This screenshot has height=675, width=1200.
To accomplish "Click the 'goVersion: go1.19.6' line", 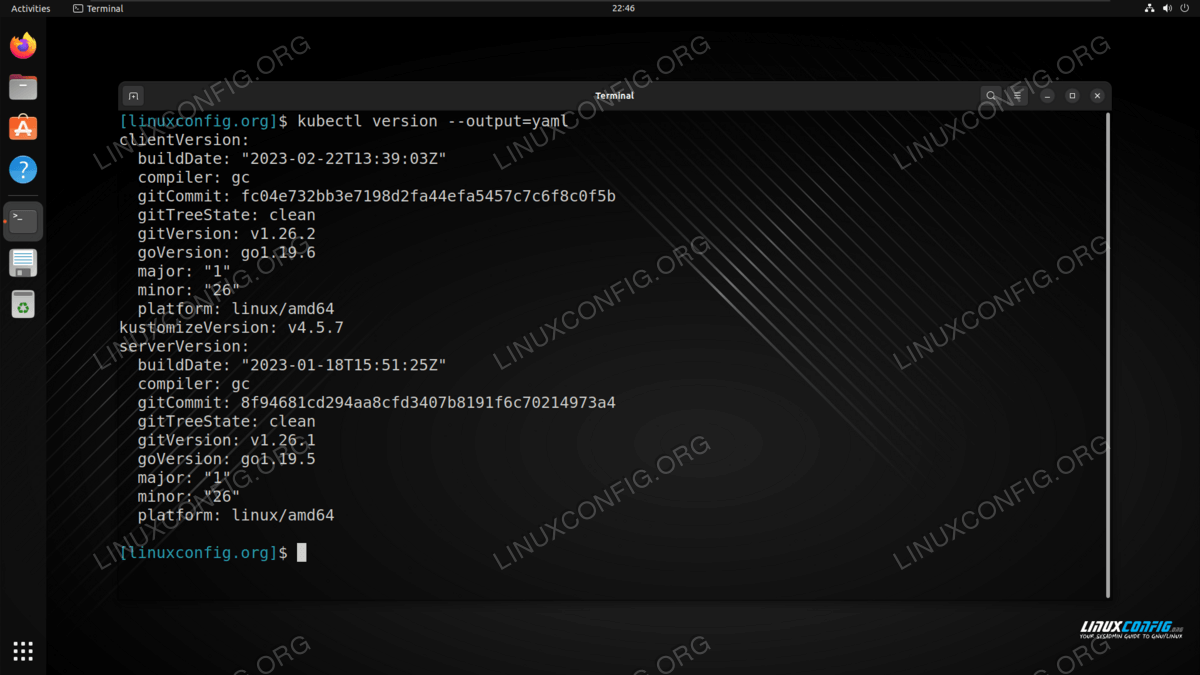I will coord(227,253).
